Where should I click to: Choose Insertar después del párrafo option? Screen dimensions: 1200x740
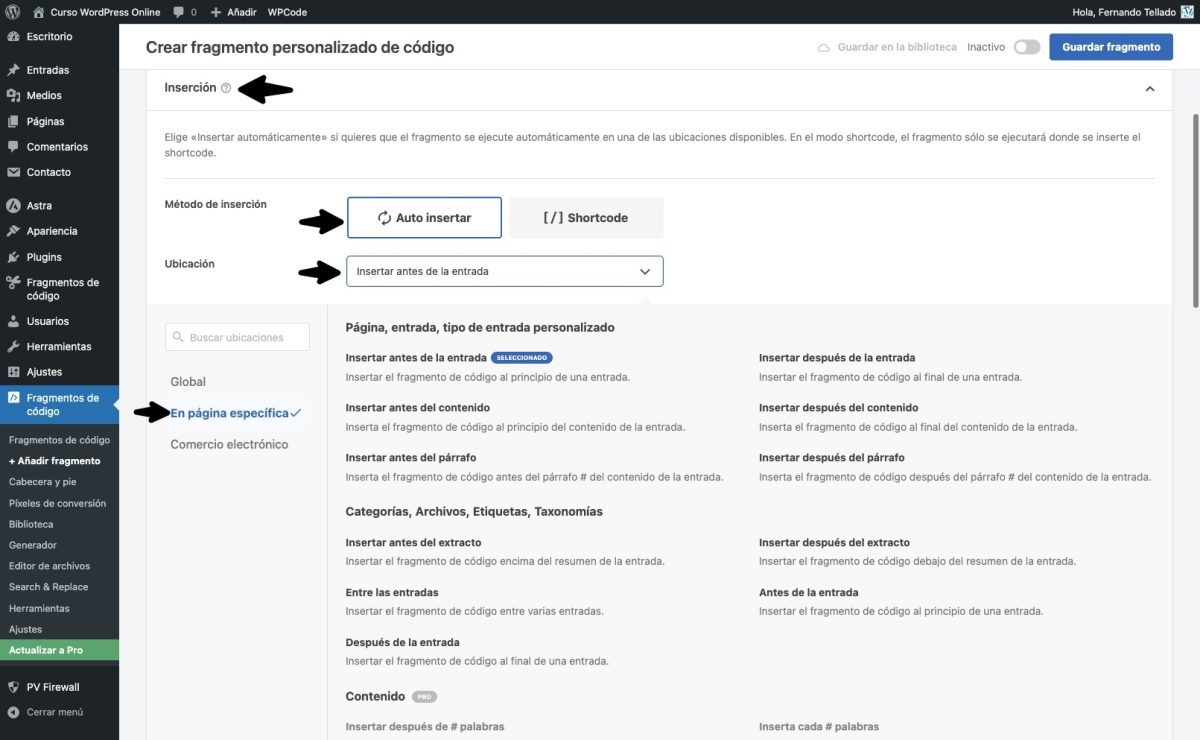click(832, 458)
